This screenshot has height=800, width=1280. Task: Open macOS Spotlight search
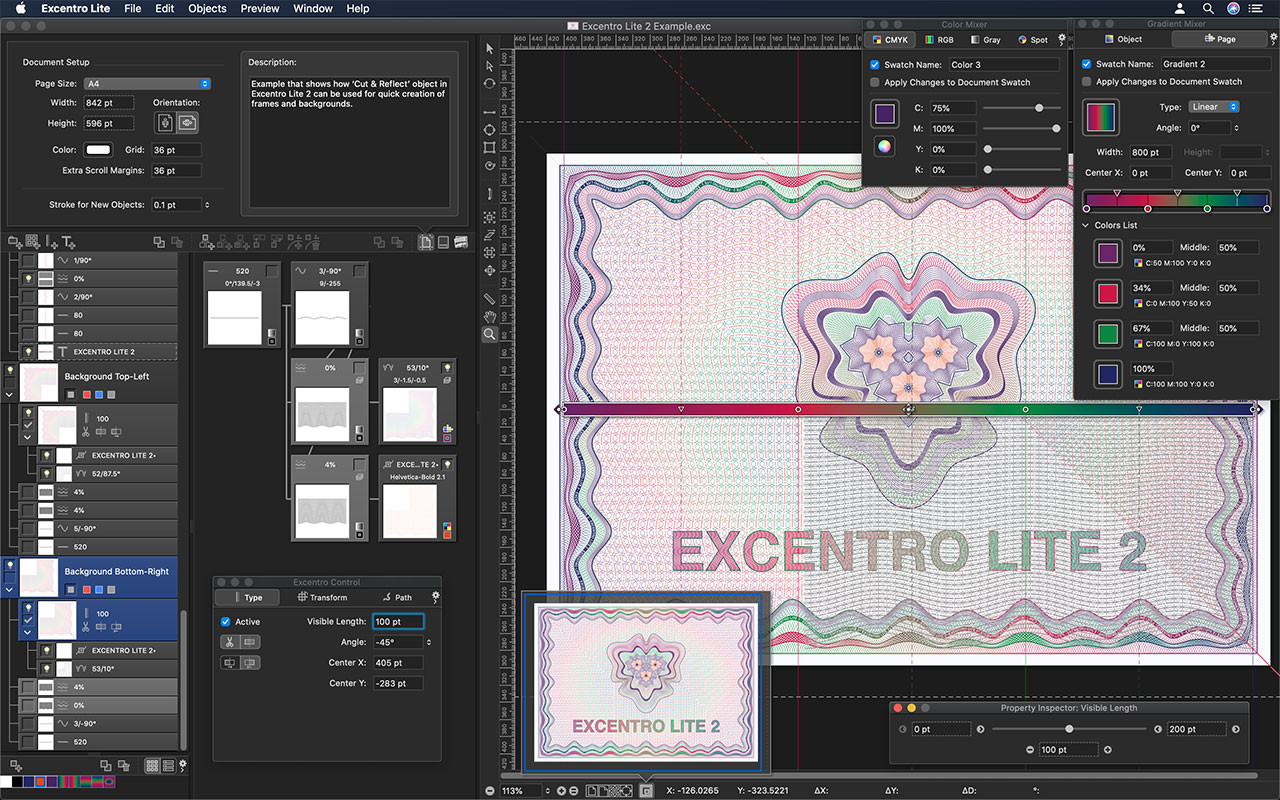(1208, 8)
